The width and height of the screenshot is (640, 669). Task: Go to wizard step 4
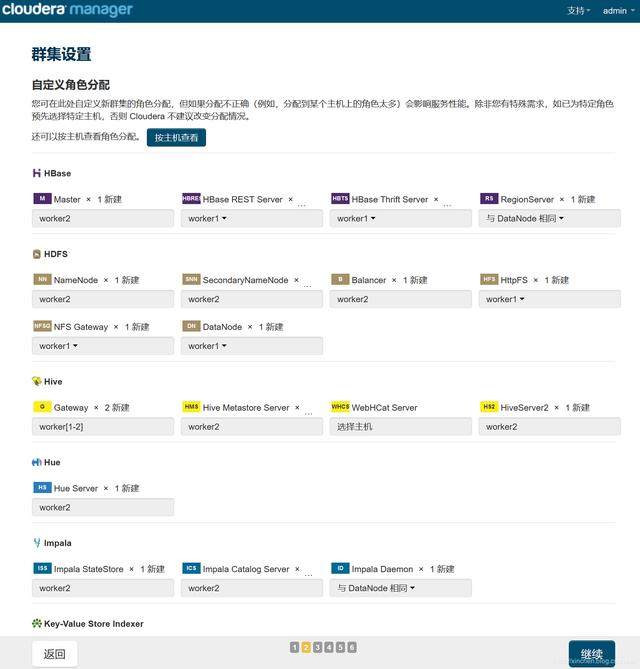coord(329,647)
